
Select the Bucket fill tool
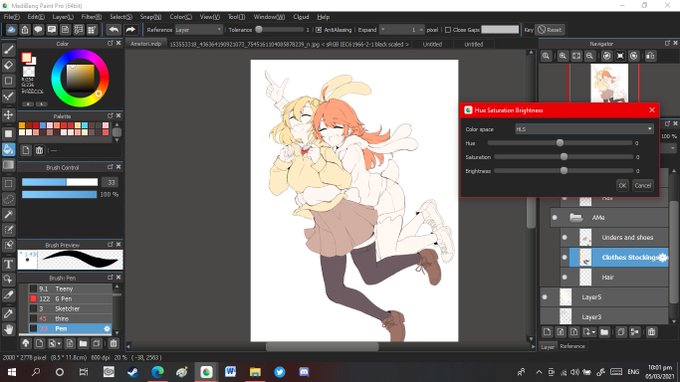pos(8,149)
